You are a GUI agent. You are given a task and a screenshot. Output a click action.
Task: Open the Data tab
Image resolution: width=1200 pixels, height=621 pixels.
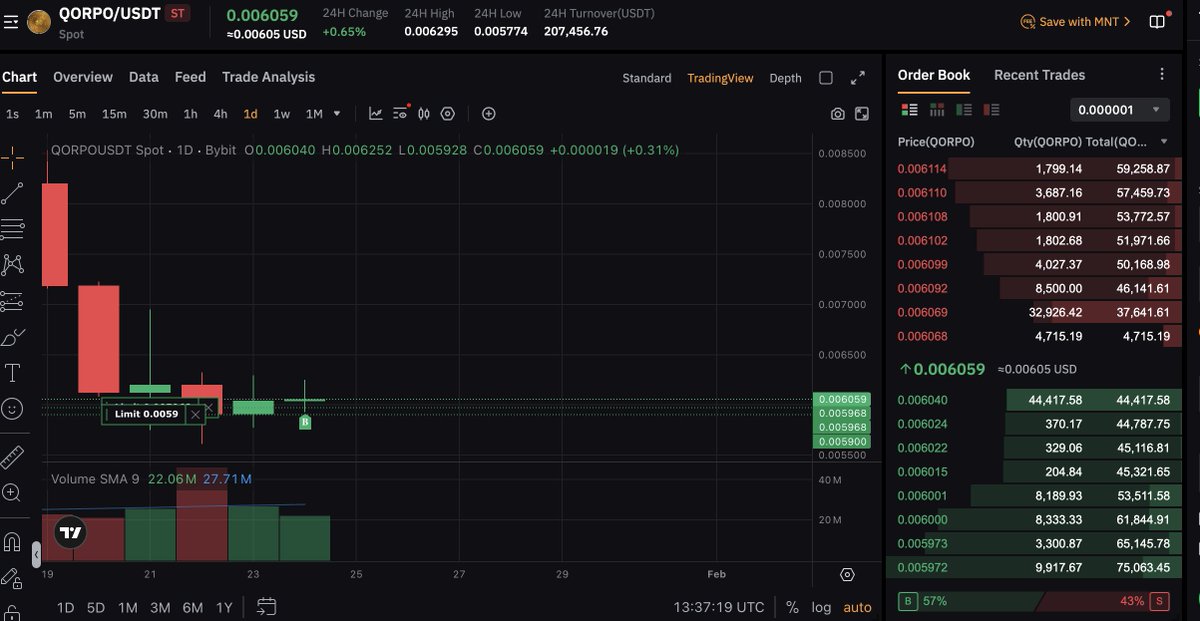144,77
